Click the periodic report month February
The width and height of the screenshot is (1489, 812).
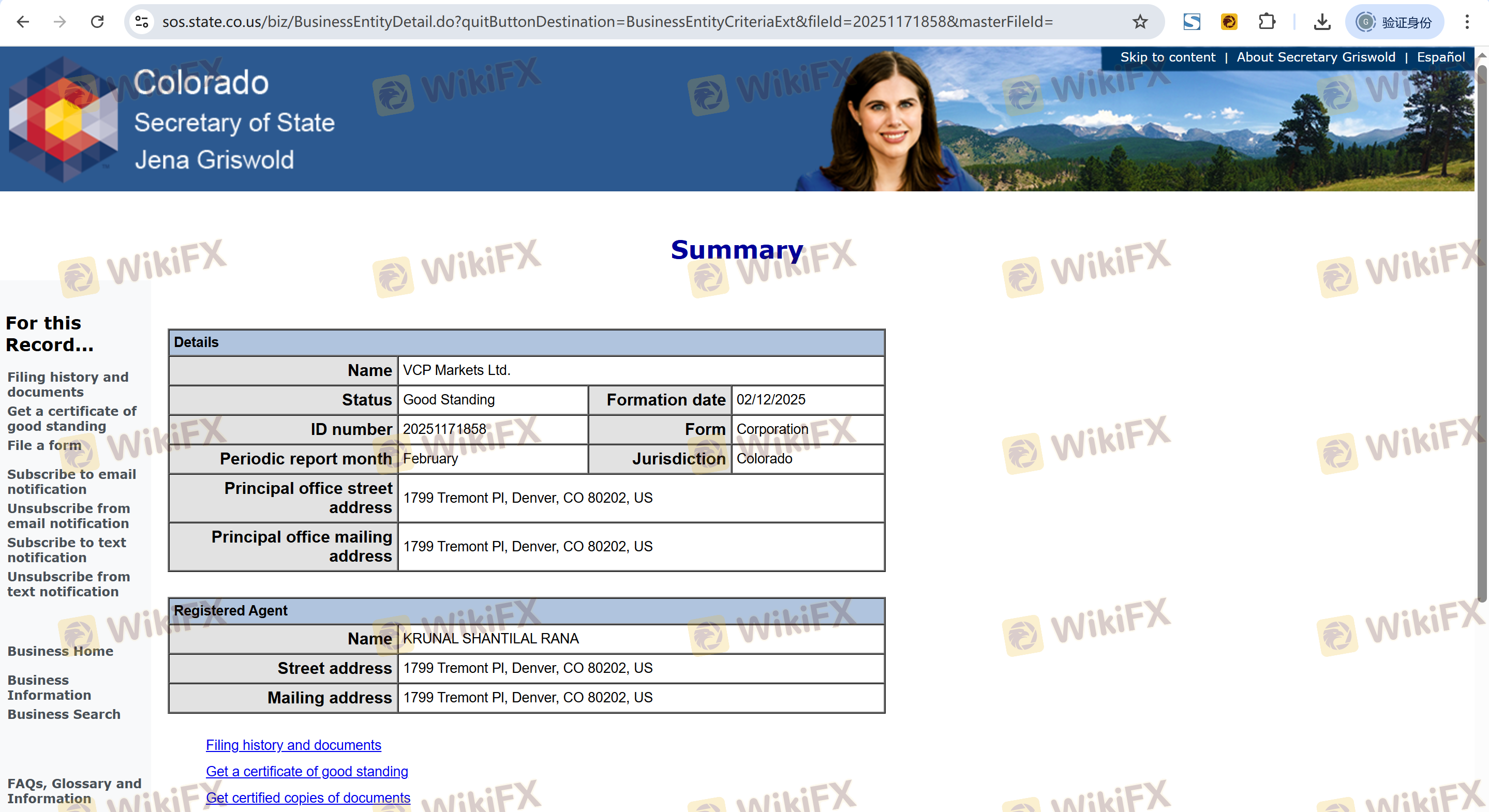click(430, 458)
